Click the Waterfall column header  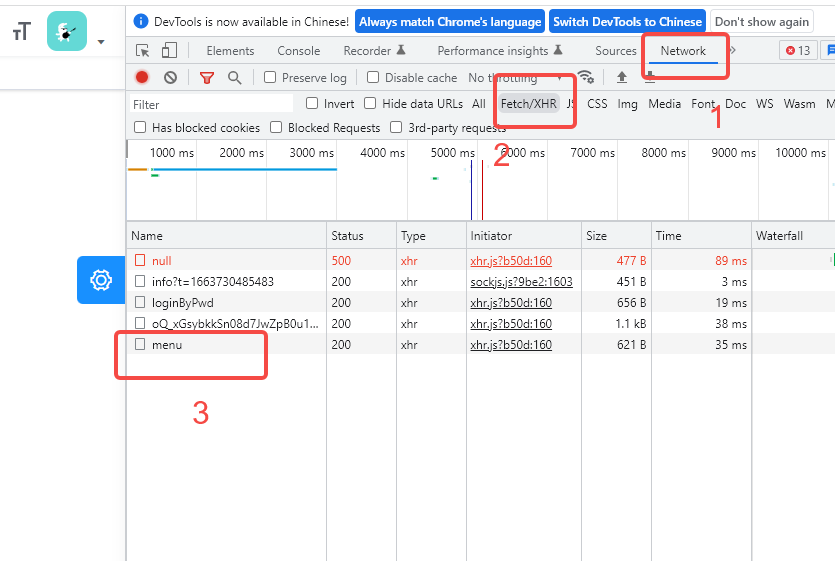(x=793, y=235)
